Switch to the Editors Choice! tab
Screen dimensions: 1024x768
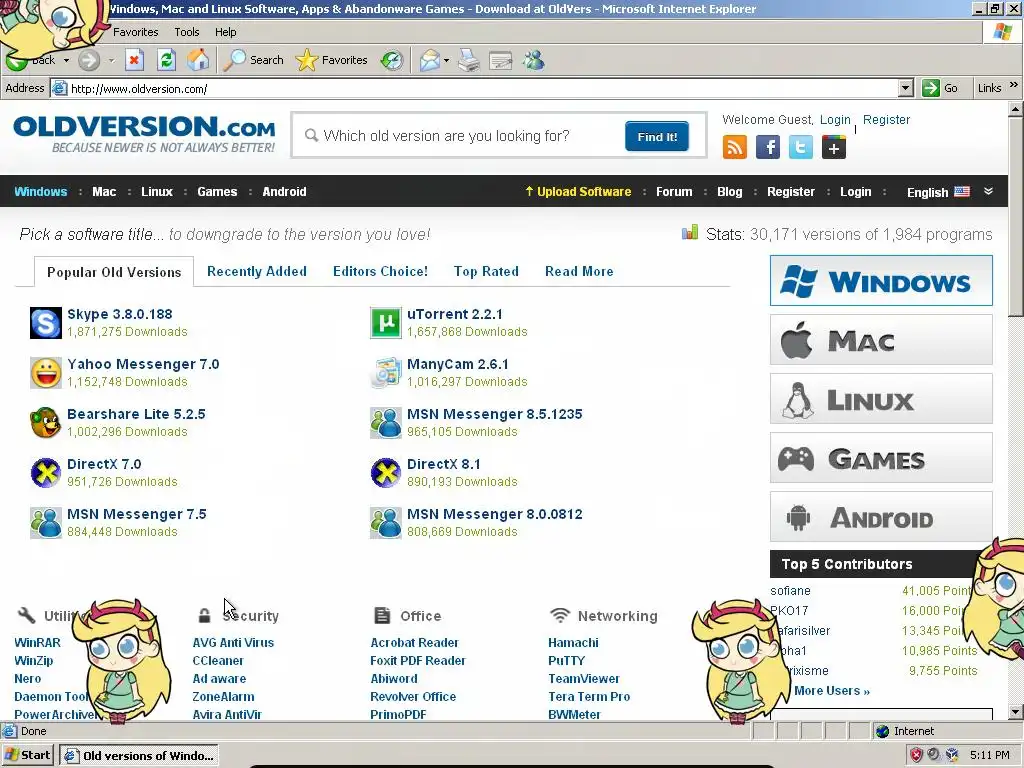pyautogui.click(x=380, y=271)
